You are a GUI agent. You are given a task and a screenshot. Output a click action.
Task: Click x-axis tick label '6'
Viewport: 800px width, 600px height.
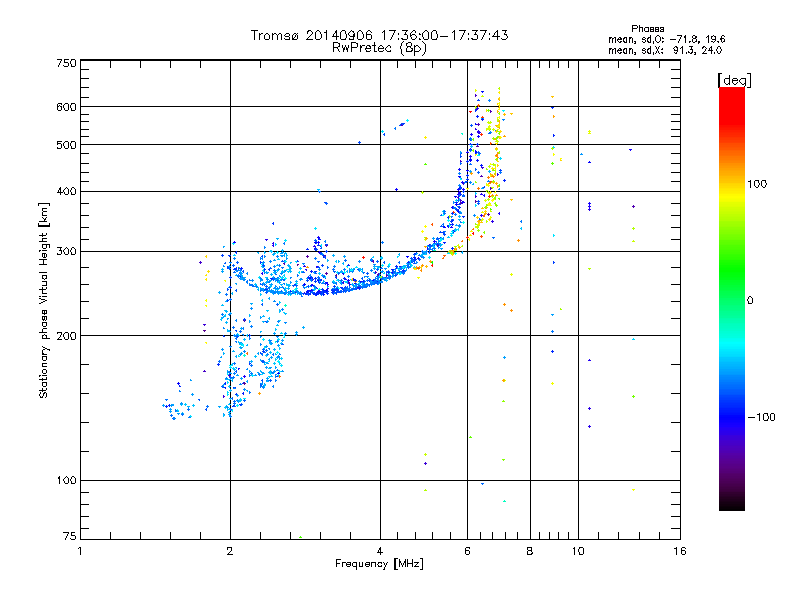click(467, 551)
